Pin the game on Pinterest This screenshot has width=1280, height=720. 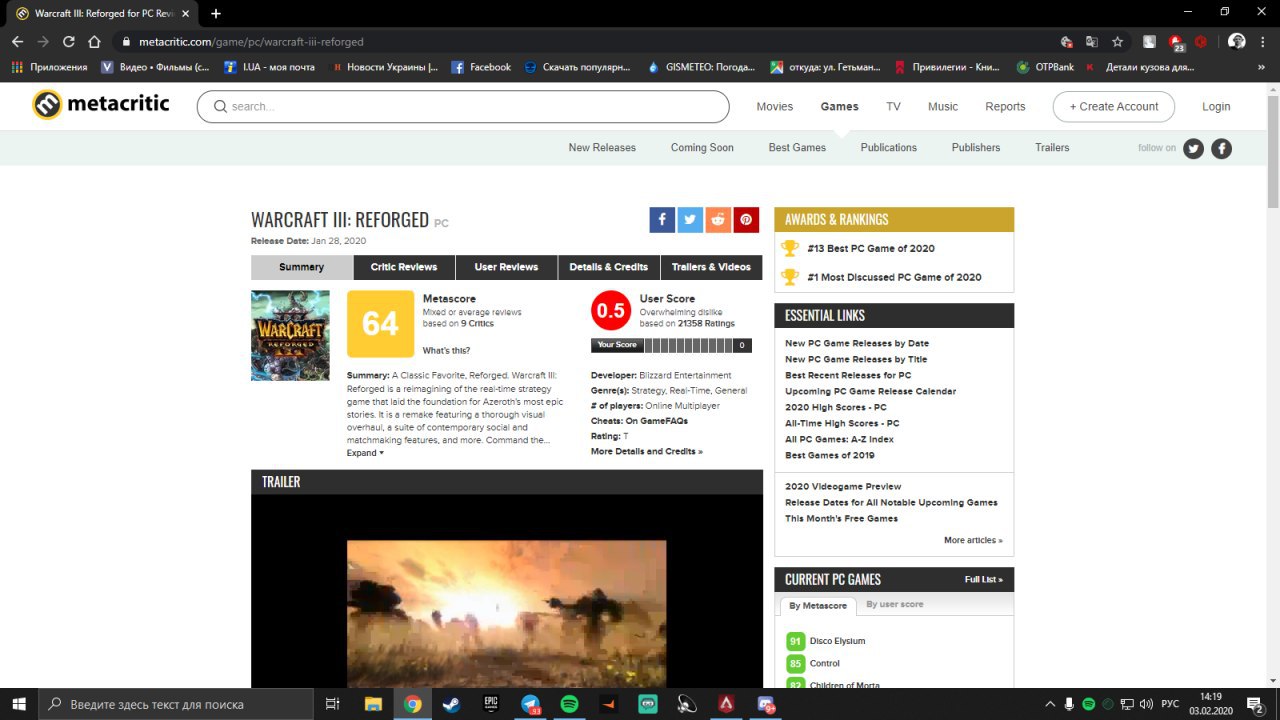[746, 220]
